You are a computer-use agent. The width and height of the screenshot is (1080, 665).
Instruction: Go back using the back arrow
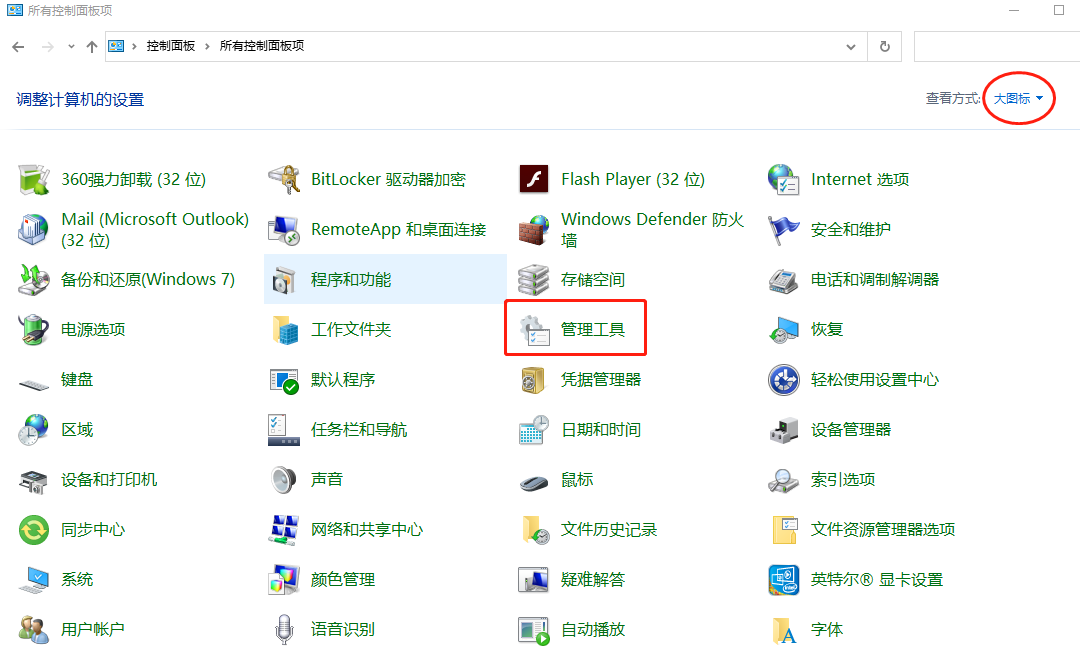pos(18,45)
